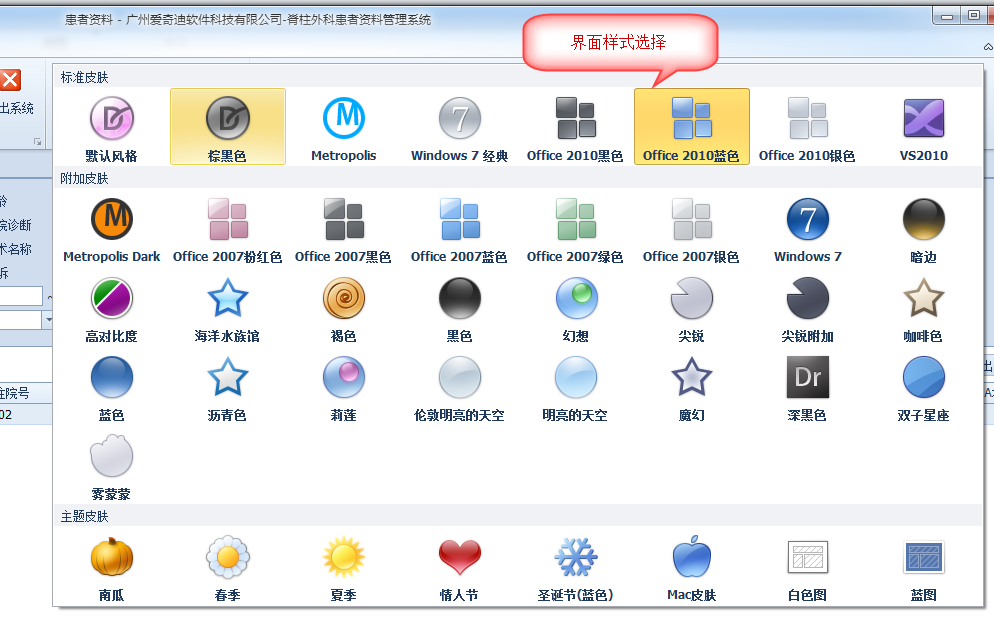This screenshot has width=994, height=628.
Task: Maximize the patient data window
Action: [973, 15]
